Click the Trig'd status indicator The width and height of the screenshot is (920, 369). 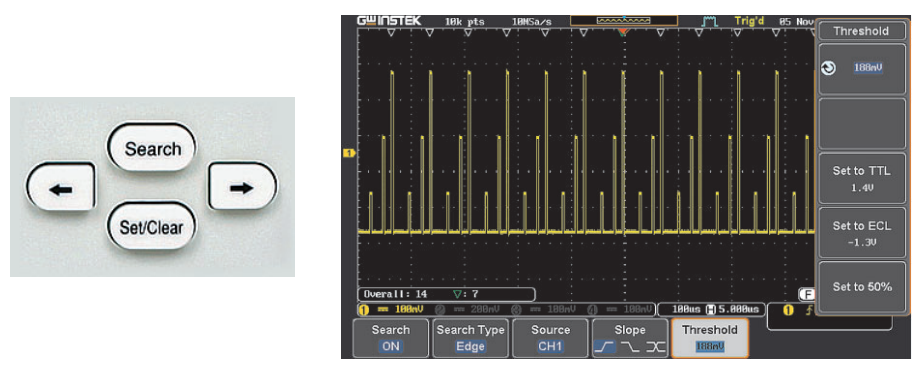click(749, 21)
